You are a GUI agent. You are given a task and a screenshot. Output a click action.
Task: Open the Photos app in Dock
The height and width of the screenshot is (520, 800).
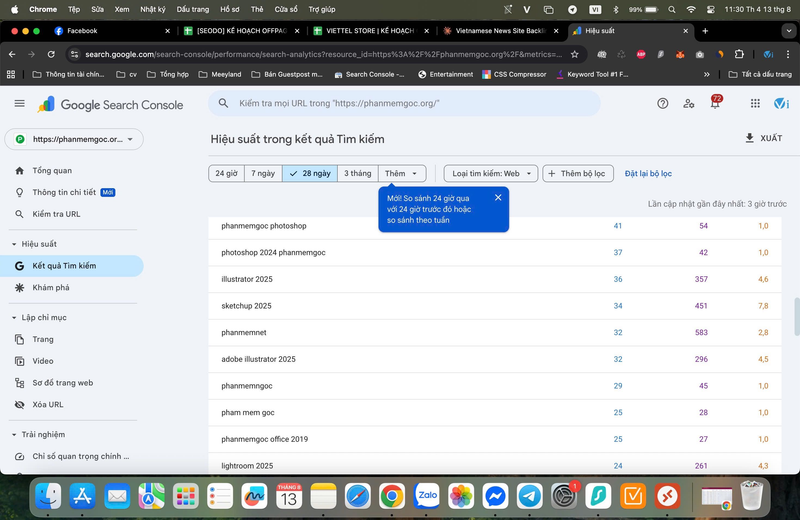(x=461, y=496)
